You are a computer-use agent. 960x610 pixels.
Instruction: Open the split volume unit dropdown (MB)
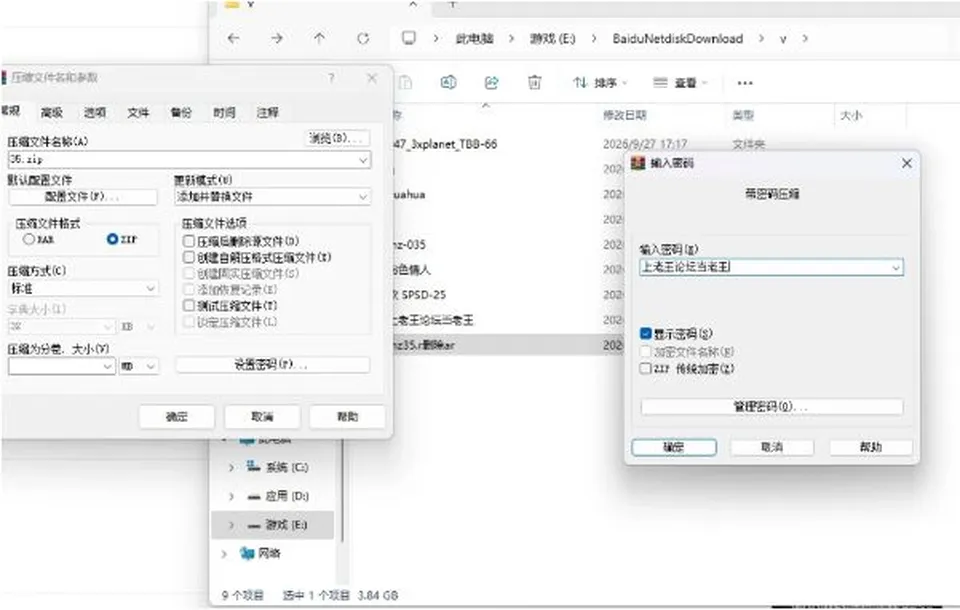click(139, 366)
